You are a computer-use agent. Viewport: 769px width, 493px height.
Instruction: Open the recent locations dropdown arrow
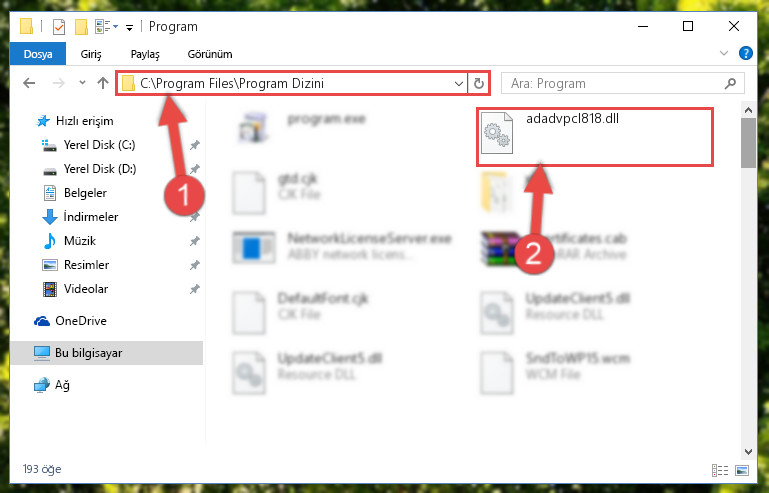point(82,83)
